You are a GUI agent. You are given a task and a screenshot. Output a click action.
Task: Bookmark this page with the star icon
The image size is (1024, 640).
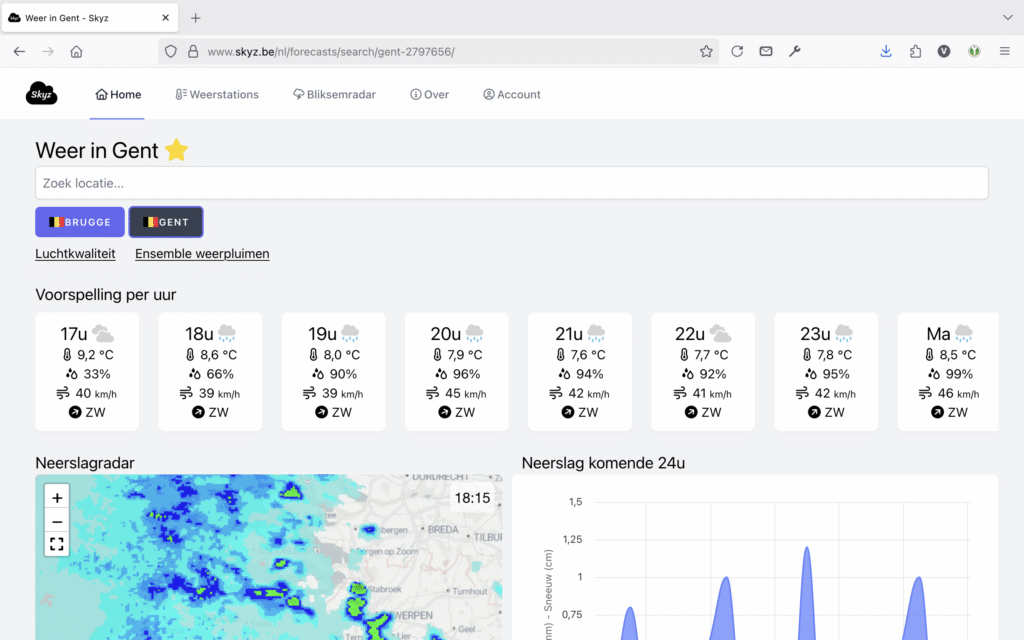[706, 51]
